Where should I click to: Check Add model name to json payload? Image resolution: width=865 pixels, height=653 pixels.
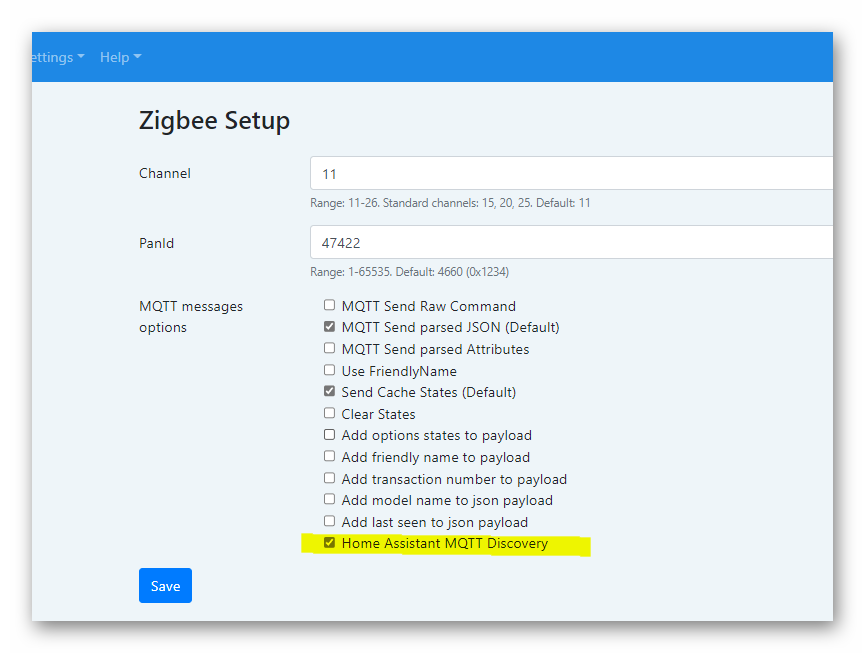coord(329,500)
